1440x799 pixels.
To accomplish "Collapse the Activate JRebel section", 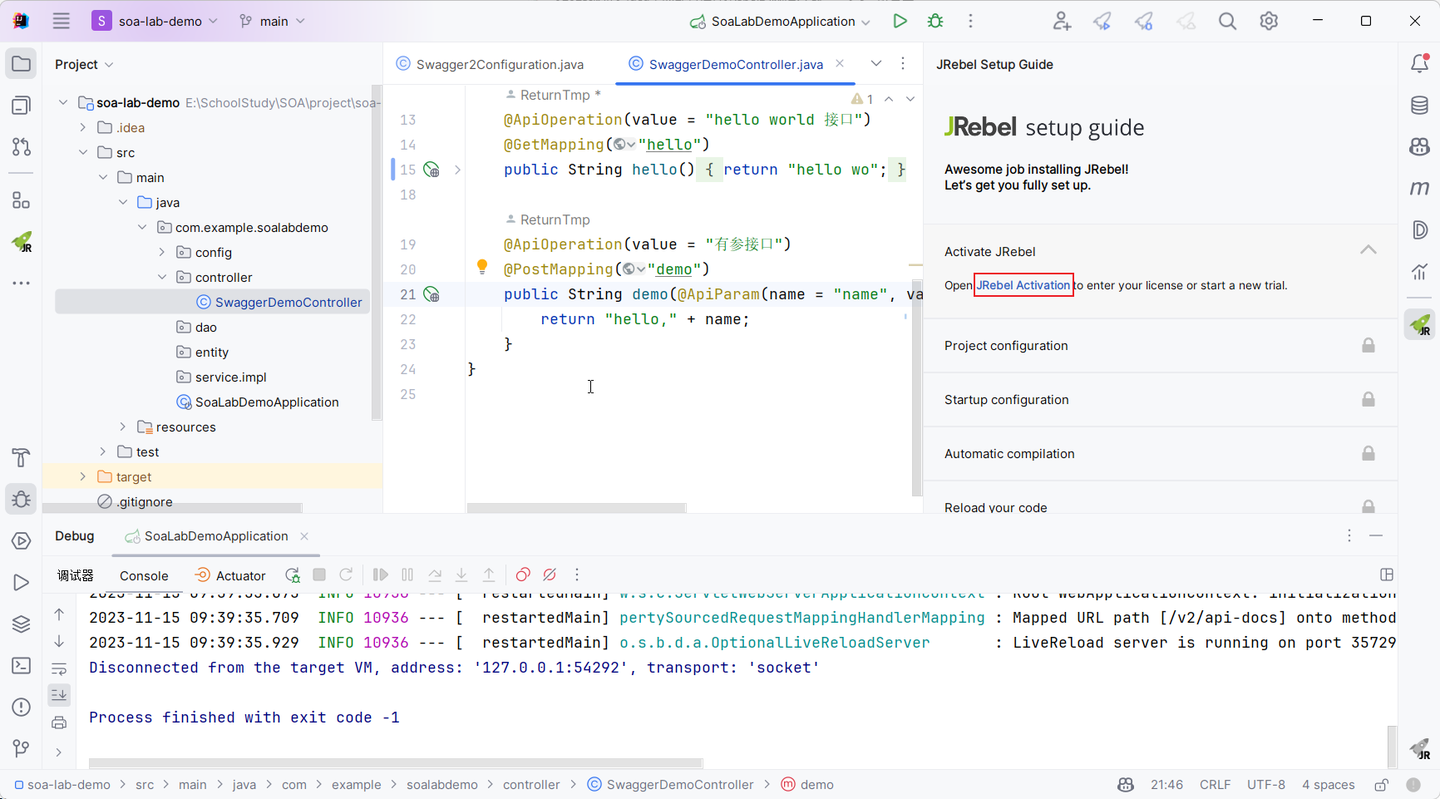I will (1368, 250).
